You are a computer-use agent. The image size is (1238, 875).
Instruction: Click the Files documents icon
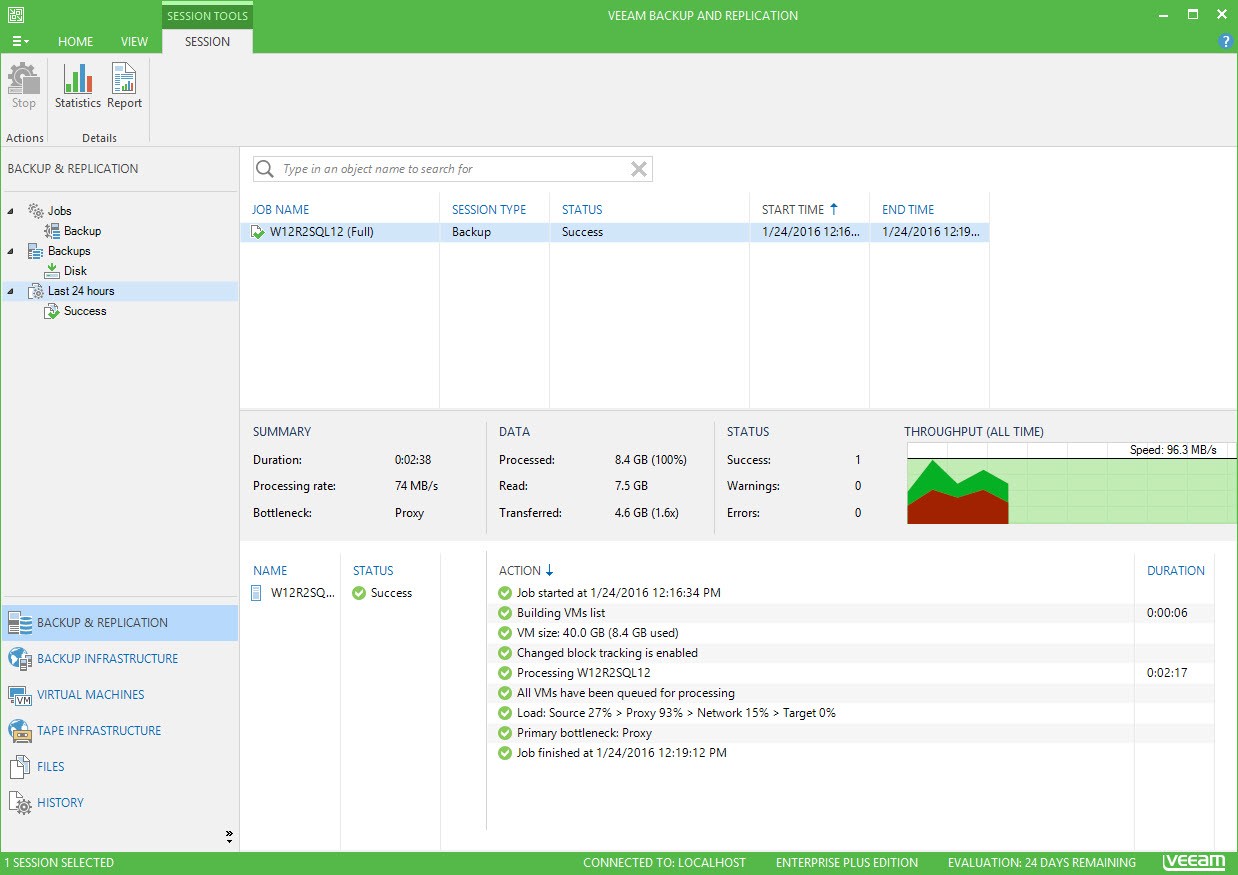click(x=20, y=767)
